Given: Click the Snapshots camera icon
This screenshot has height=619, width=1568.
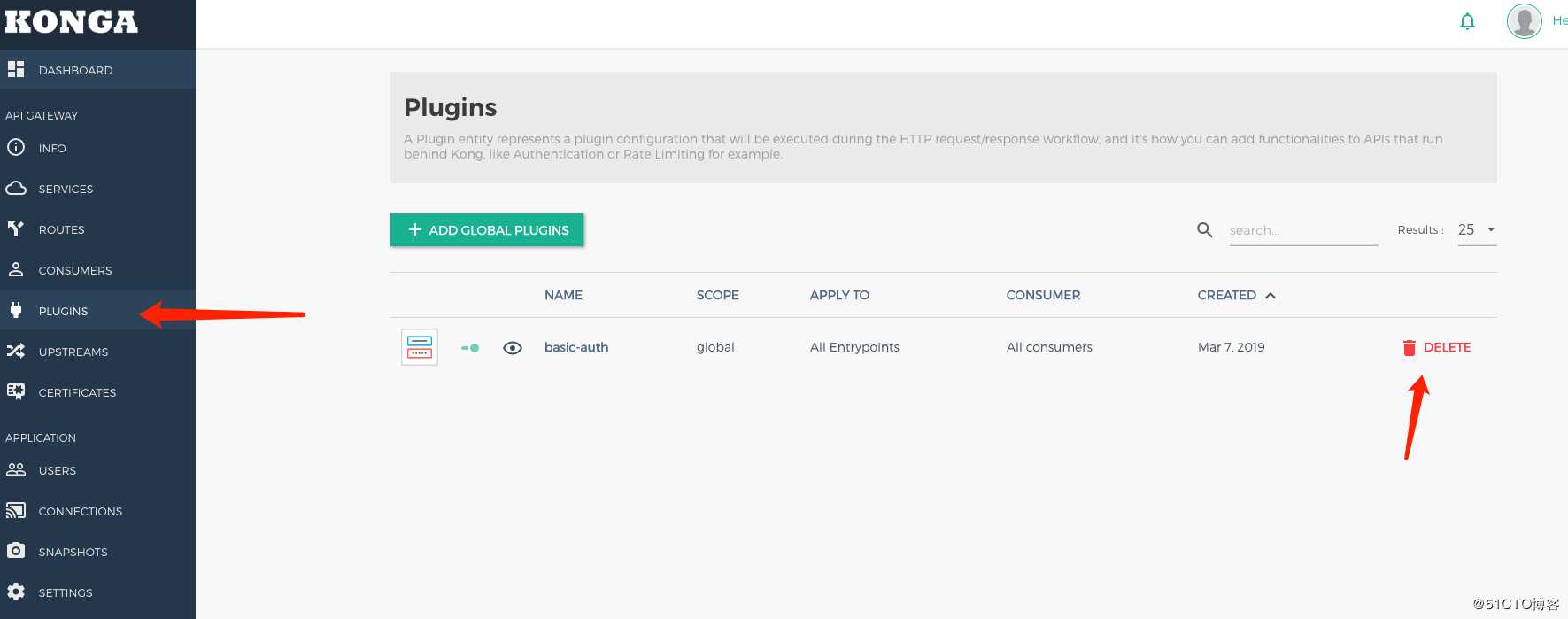Looking at the screenshot, I should click(x=16, y=551).
